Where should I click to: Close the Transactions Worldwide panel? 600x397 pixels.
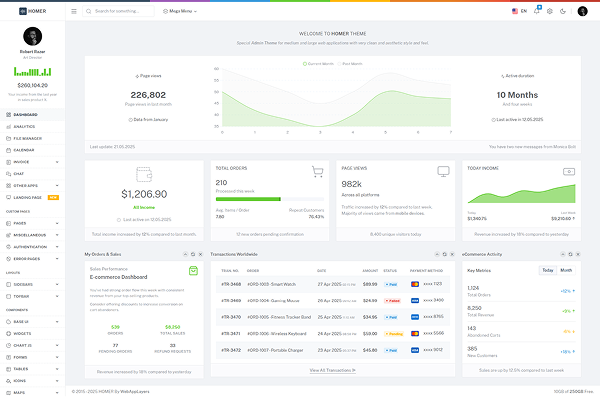coord(452,254)
